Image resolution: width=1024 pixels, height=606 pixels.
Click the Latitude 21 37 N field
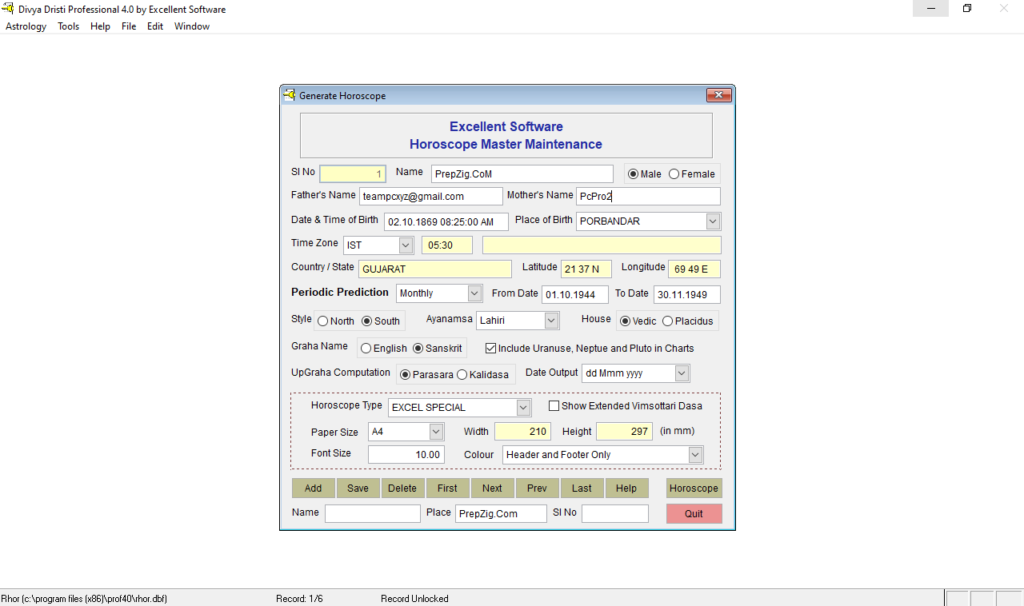coord(586,269)
